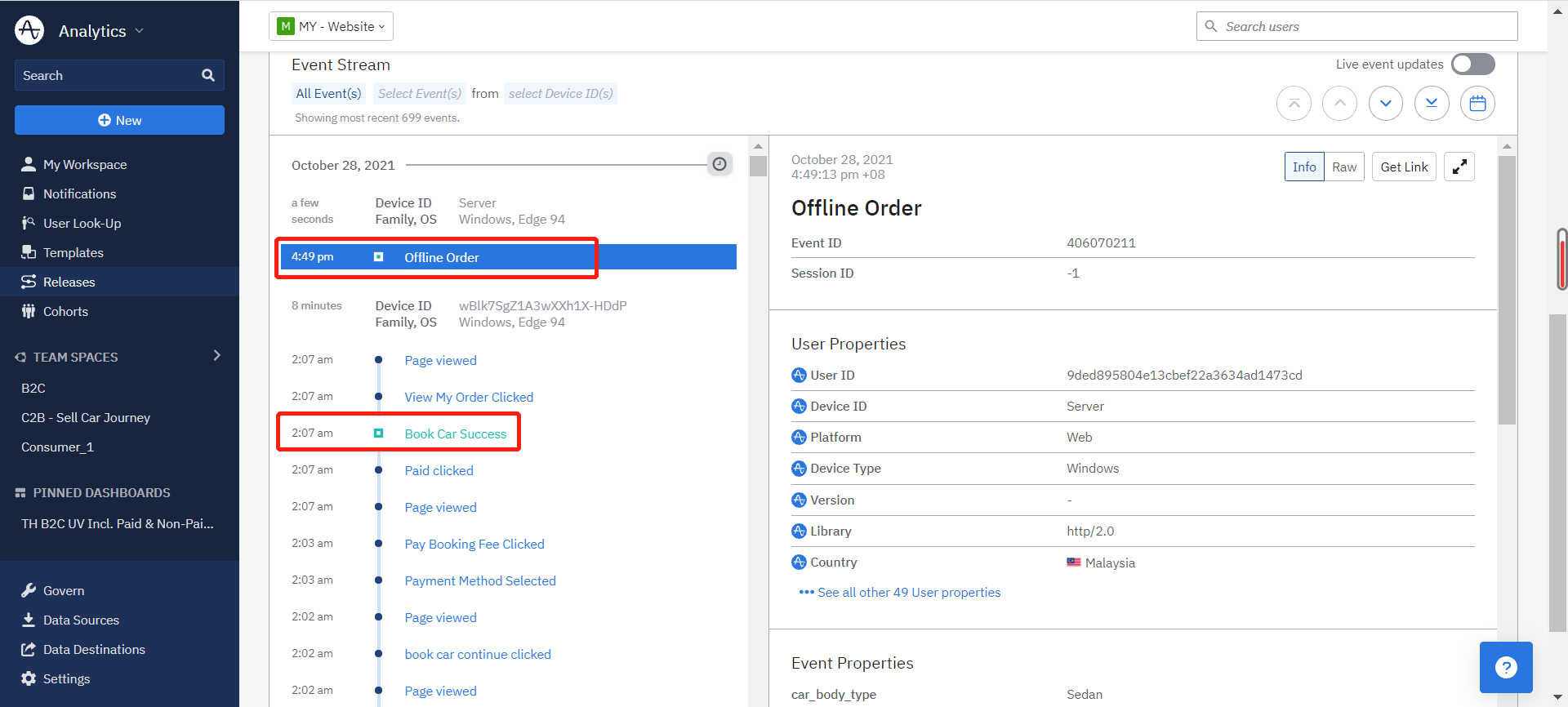Select the All Event(s) filter

(328, 93)
